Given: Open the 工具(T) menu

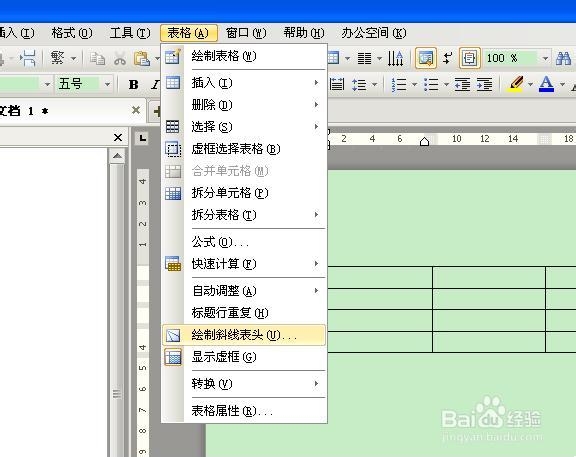Looking at the screenshot, I should (130, 33).
